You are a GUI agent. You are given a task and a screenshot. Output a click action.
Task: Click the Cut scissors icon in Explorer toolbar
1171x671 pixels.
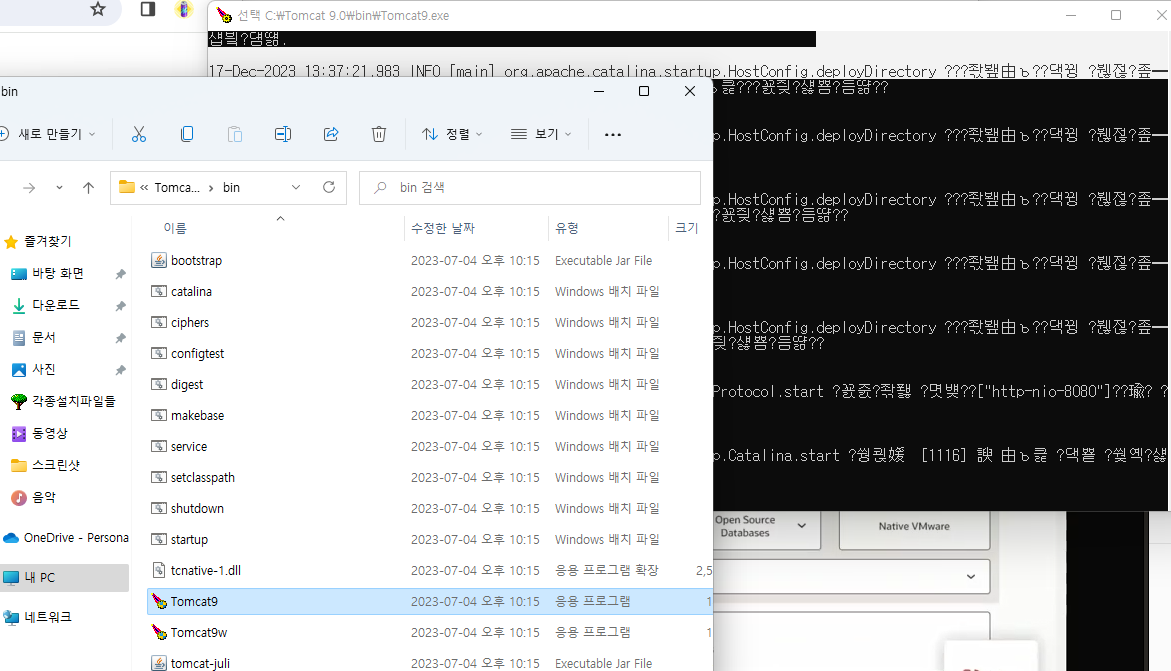point(139,134)
